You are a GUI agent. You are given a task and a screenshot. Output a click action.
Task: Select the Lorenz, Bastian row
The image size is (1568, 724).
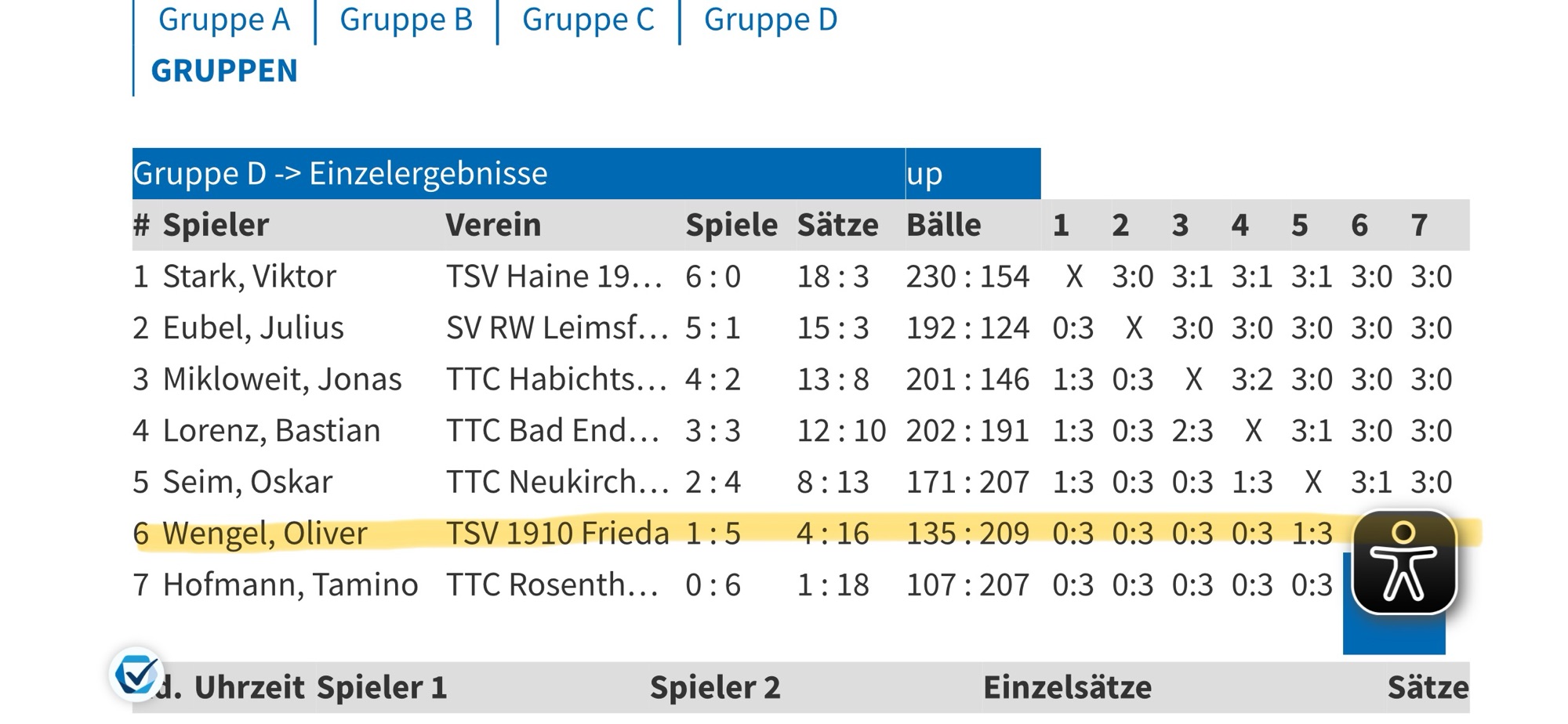click(270, 431)
